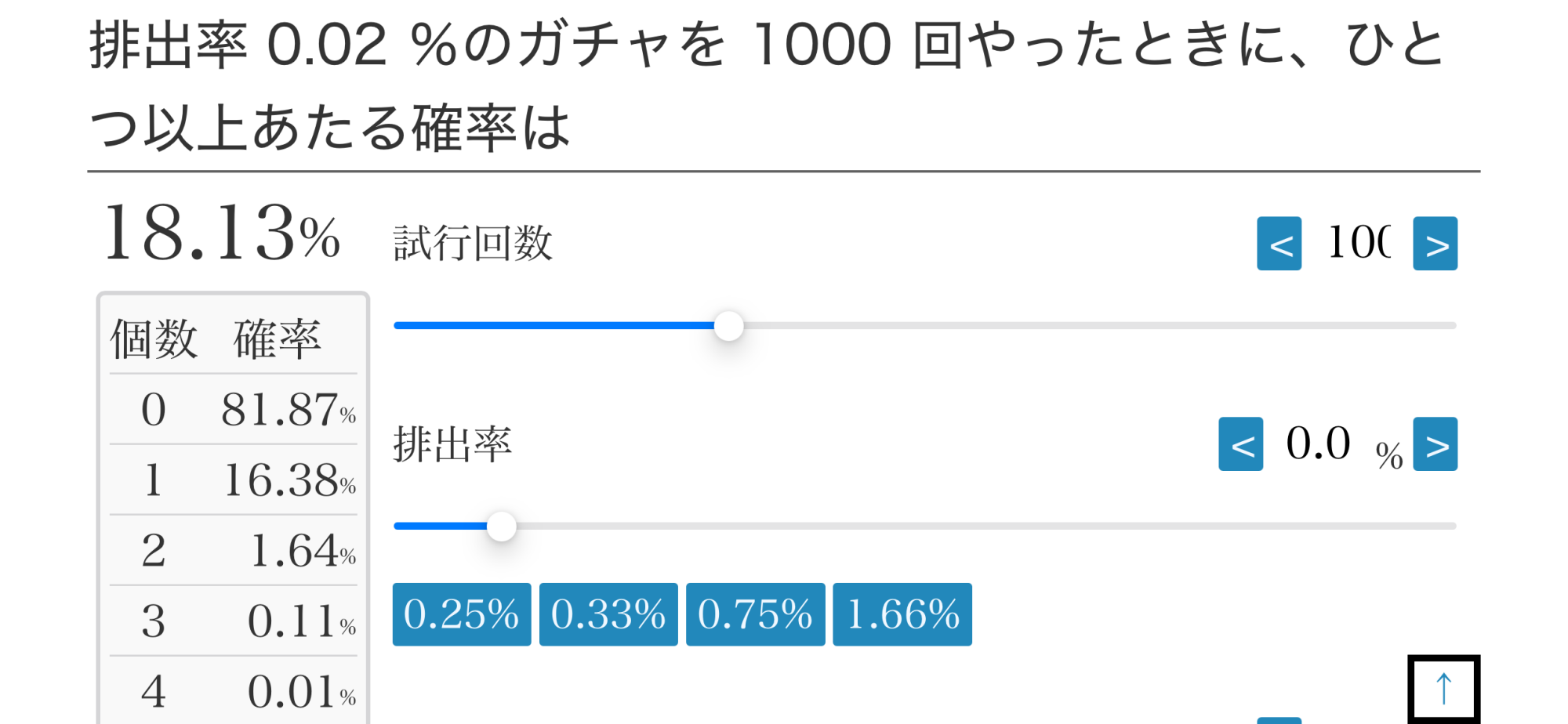Set drop rate preset to 0.25%
The image size is (1568, 724).
461,614
